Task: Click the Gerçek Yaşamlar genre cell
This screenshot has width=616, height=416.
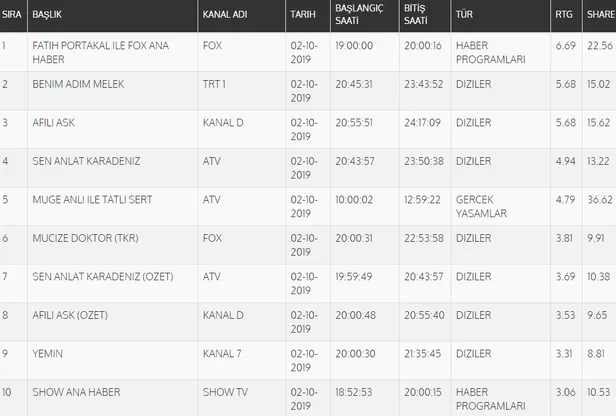Action: pyautogui.click(x=481, y=206)
